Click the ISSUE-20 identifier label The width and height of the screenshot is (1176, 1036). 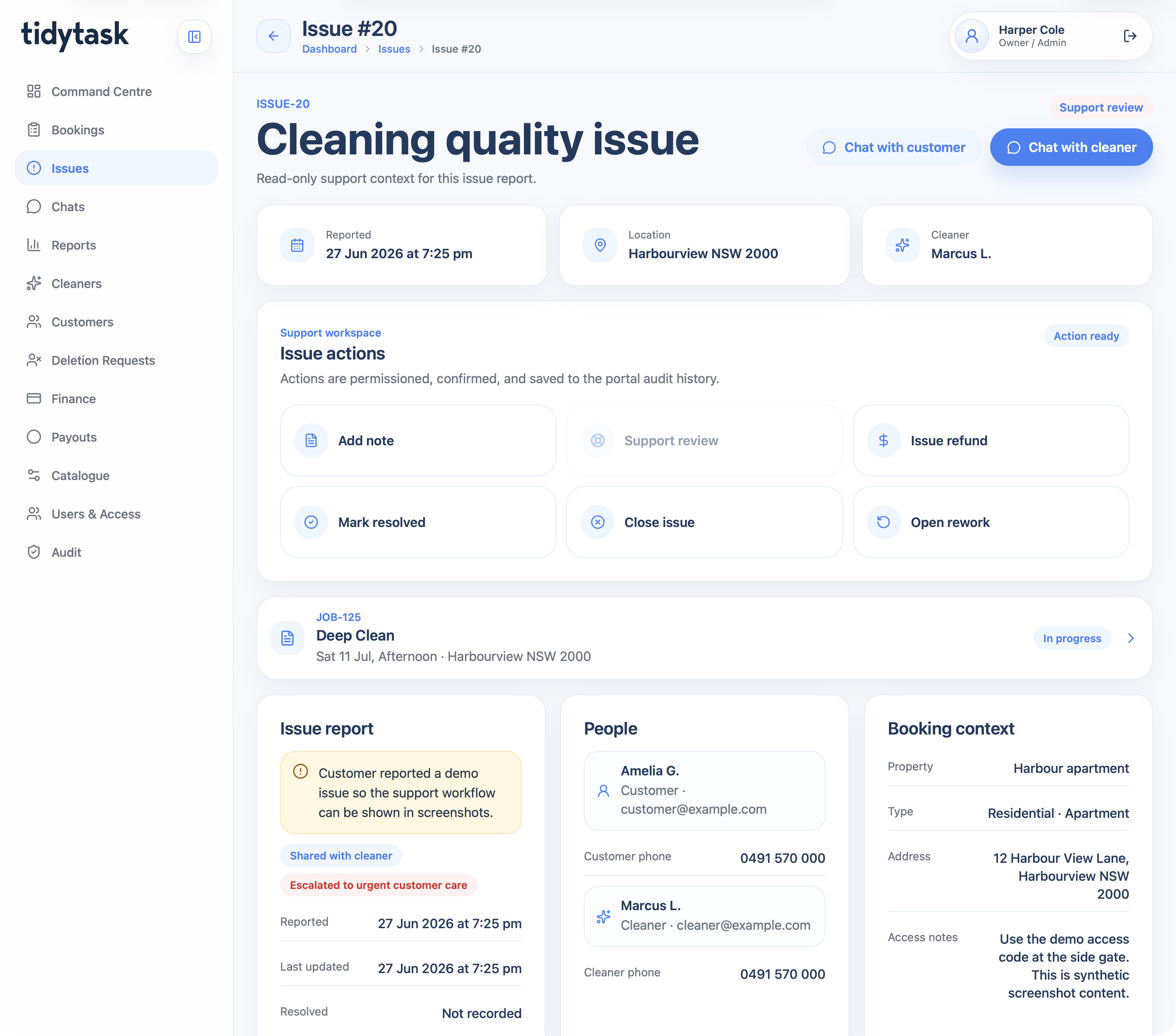point(283,104)
